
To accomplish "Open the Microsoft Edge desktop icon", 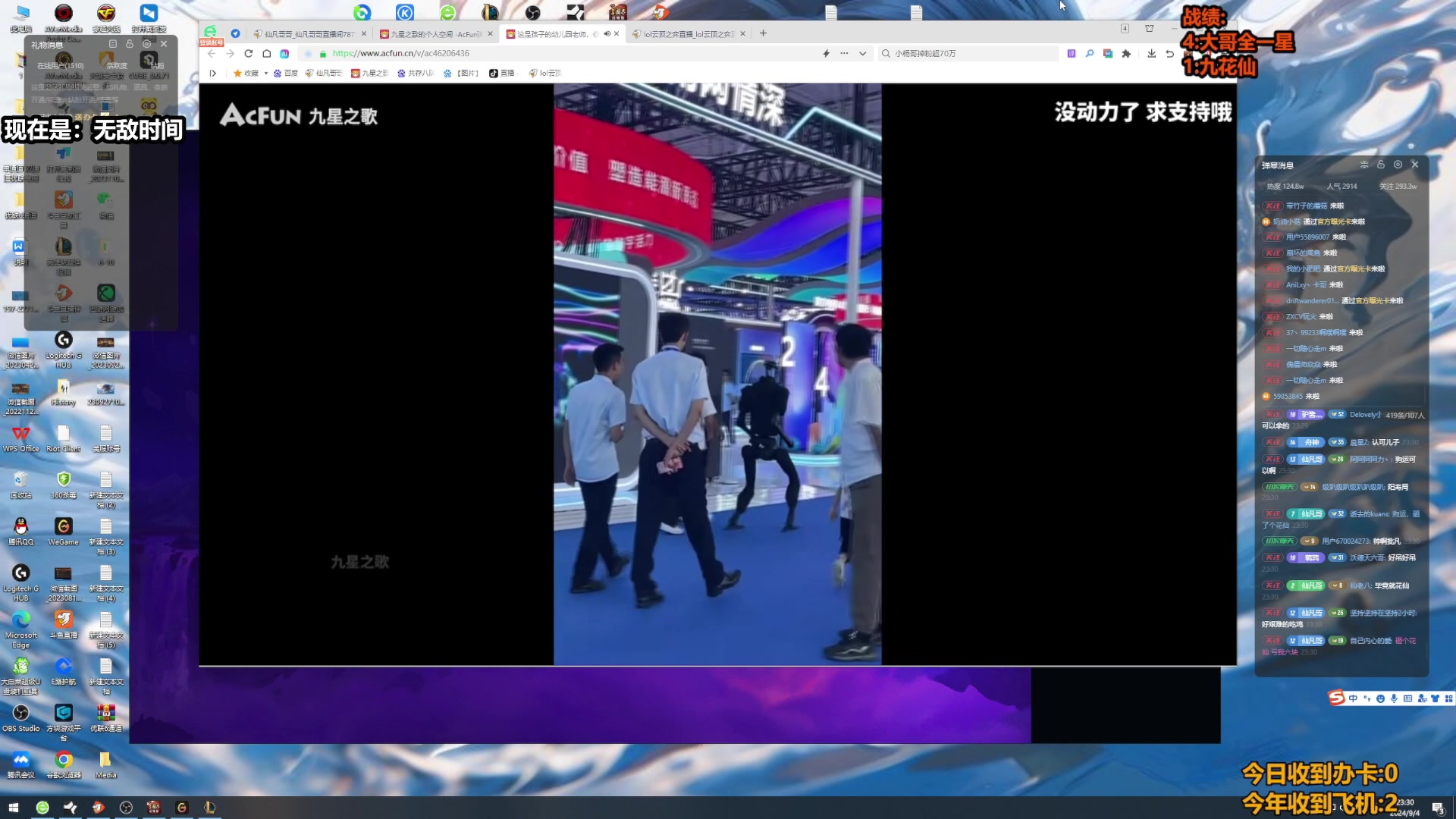I will coord(21,629).
